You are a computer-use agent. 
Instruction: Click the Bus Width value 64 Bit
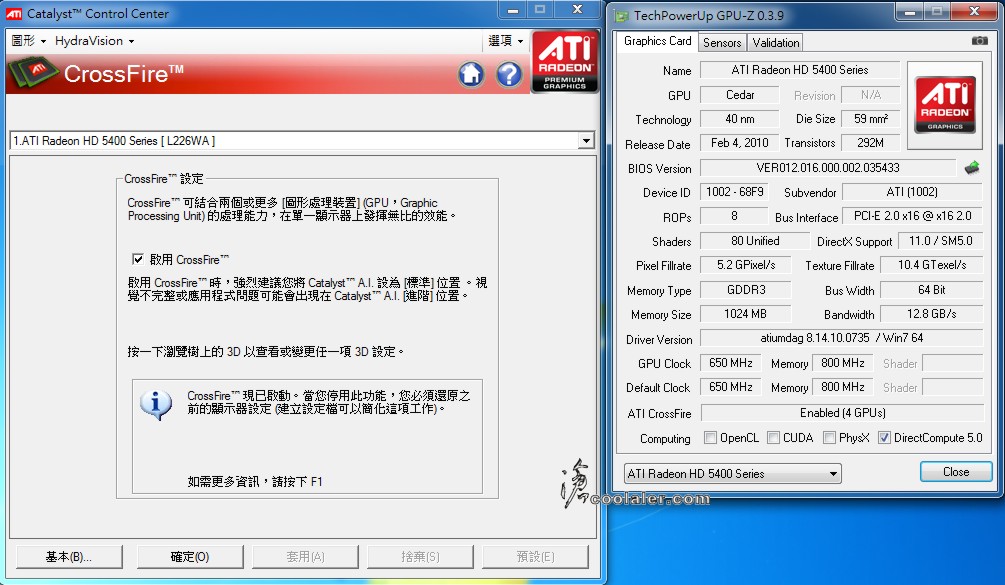tap(932, 290)
